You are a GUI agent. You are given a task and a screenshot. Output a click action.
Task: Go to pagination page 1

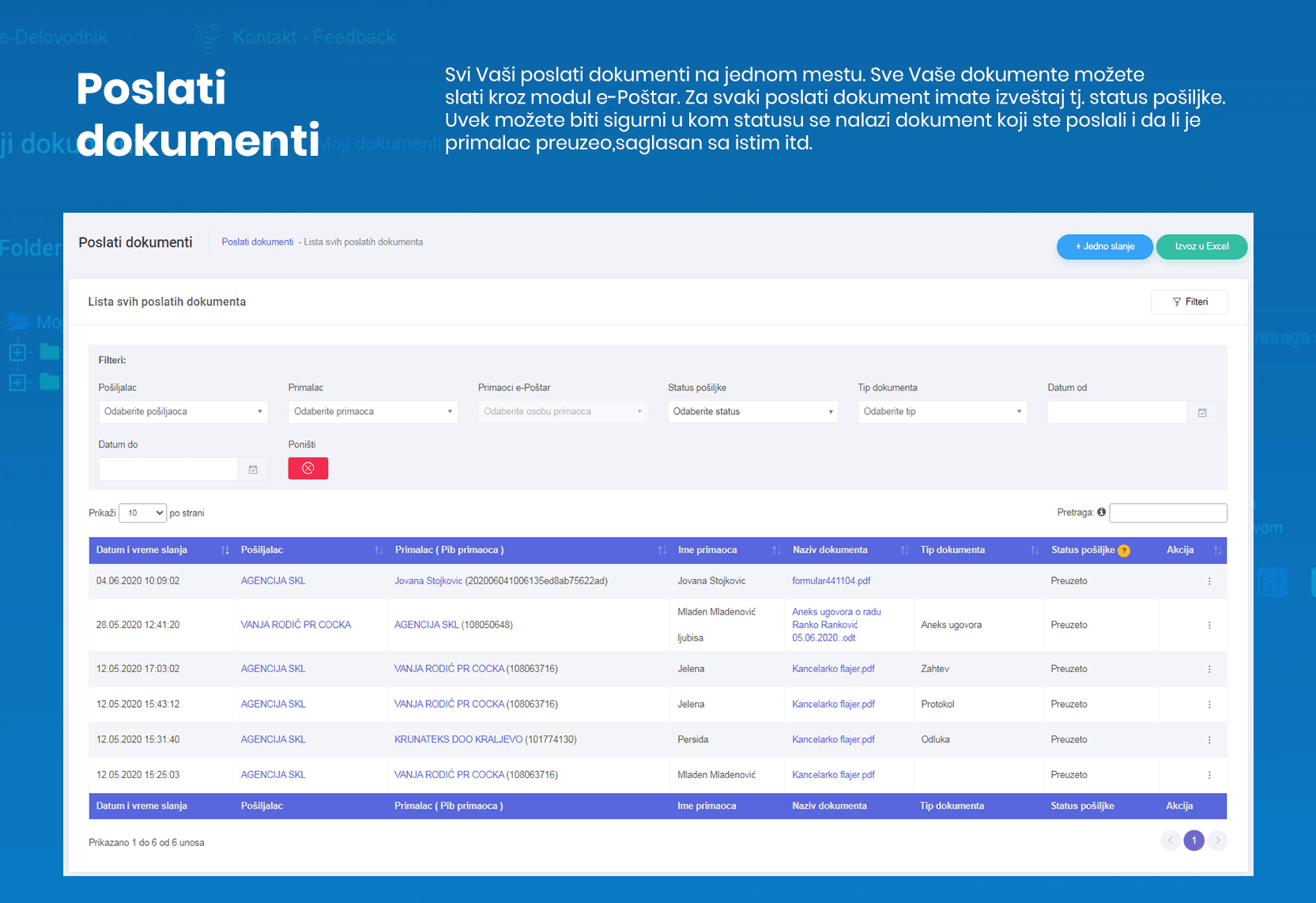[1193, 840]
